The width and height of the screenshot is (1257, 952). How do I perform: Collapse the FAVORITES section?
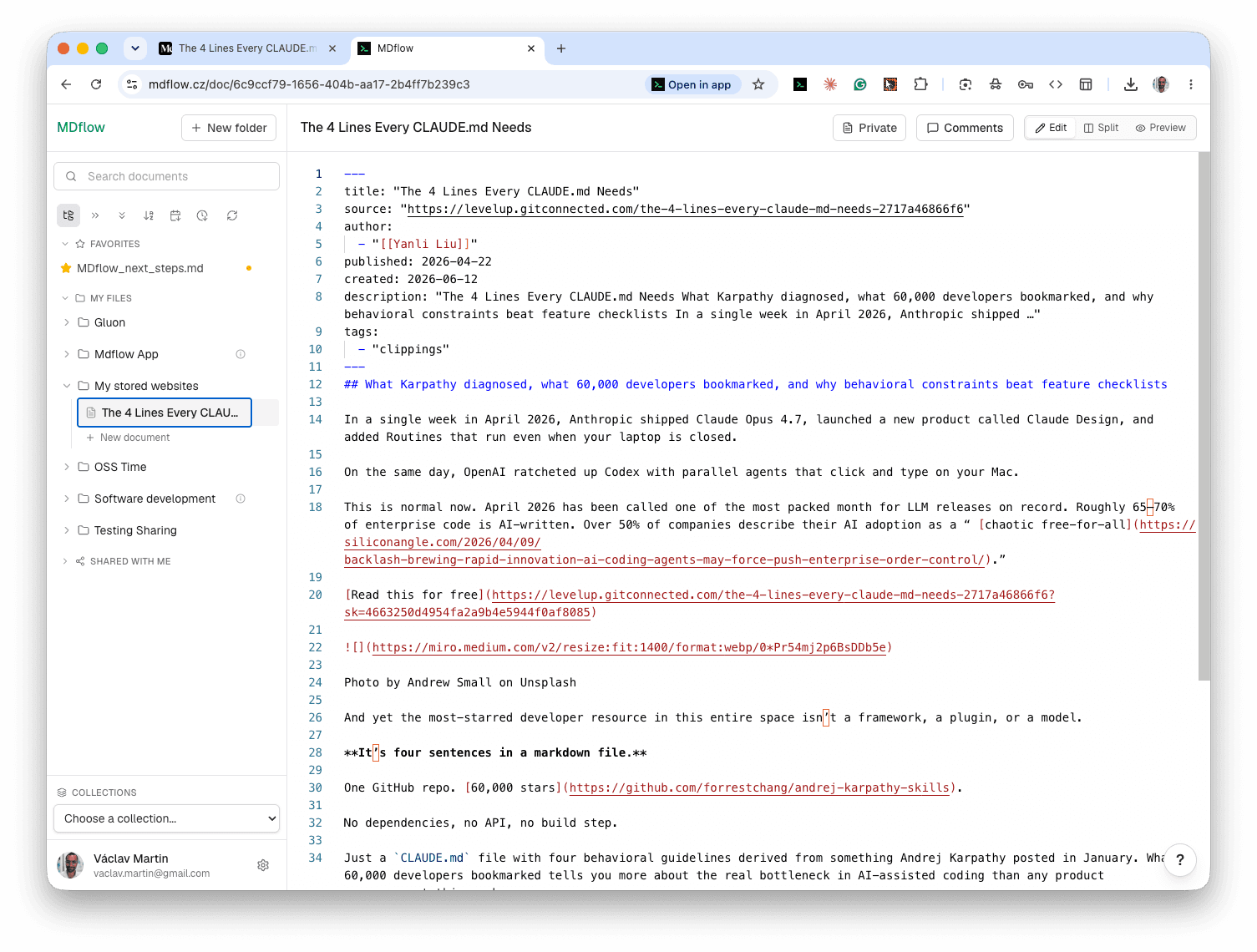pos(65,244)
